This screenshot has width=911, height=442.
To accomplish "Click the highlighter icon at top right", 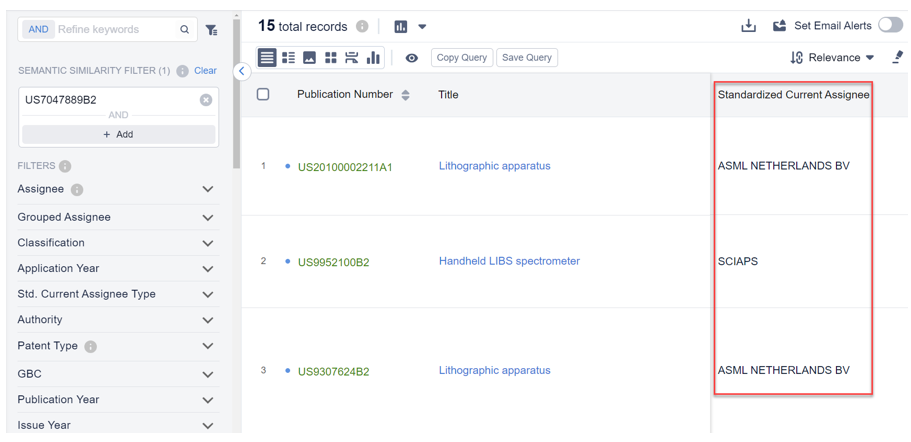I will click(897, 58).
